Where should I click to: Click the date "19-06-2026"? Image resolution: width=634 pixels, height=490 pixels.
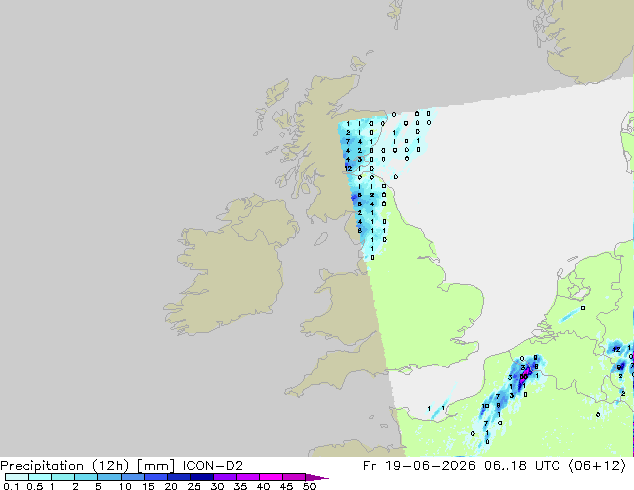click(430, 466)
